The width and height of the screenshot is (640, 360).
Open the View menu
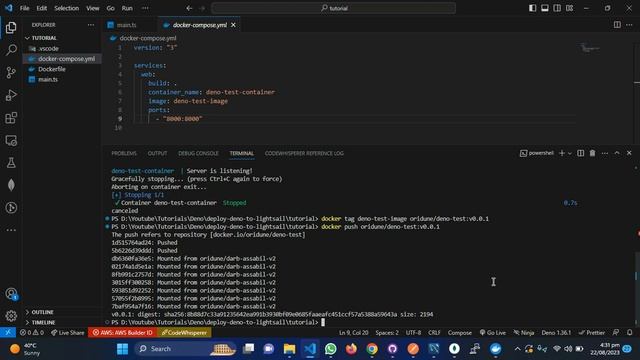click(x=93, y=8)
